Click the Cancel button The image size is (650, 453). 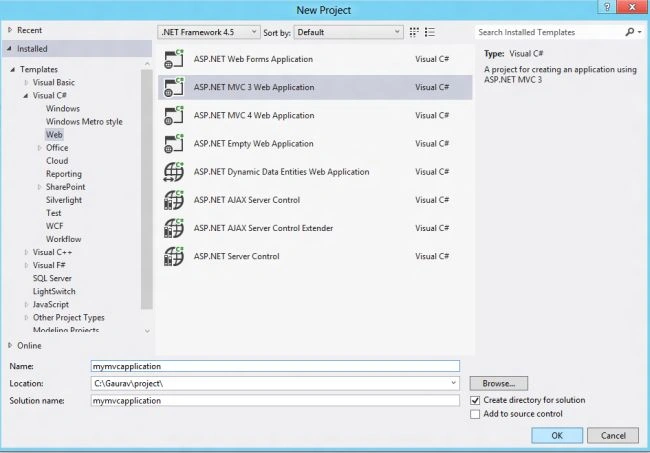613,436
